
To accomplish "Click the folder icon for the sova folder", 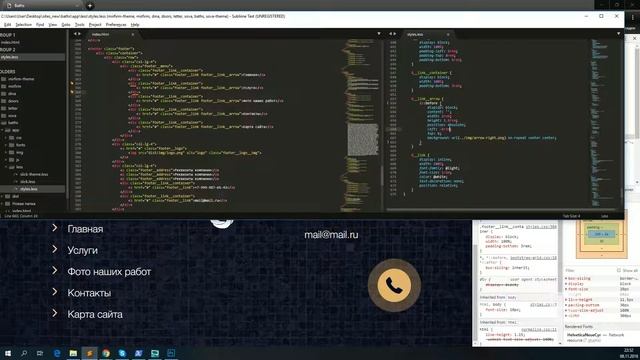I will (x=4, y=116).
